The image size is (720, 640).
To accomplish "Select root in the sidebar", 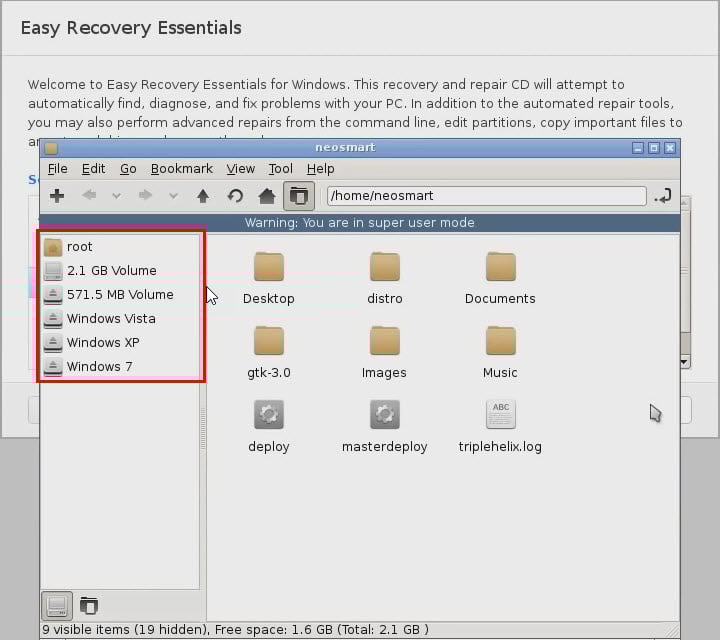I will 121,247.
